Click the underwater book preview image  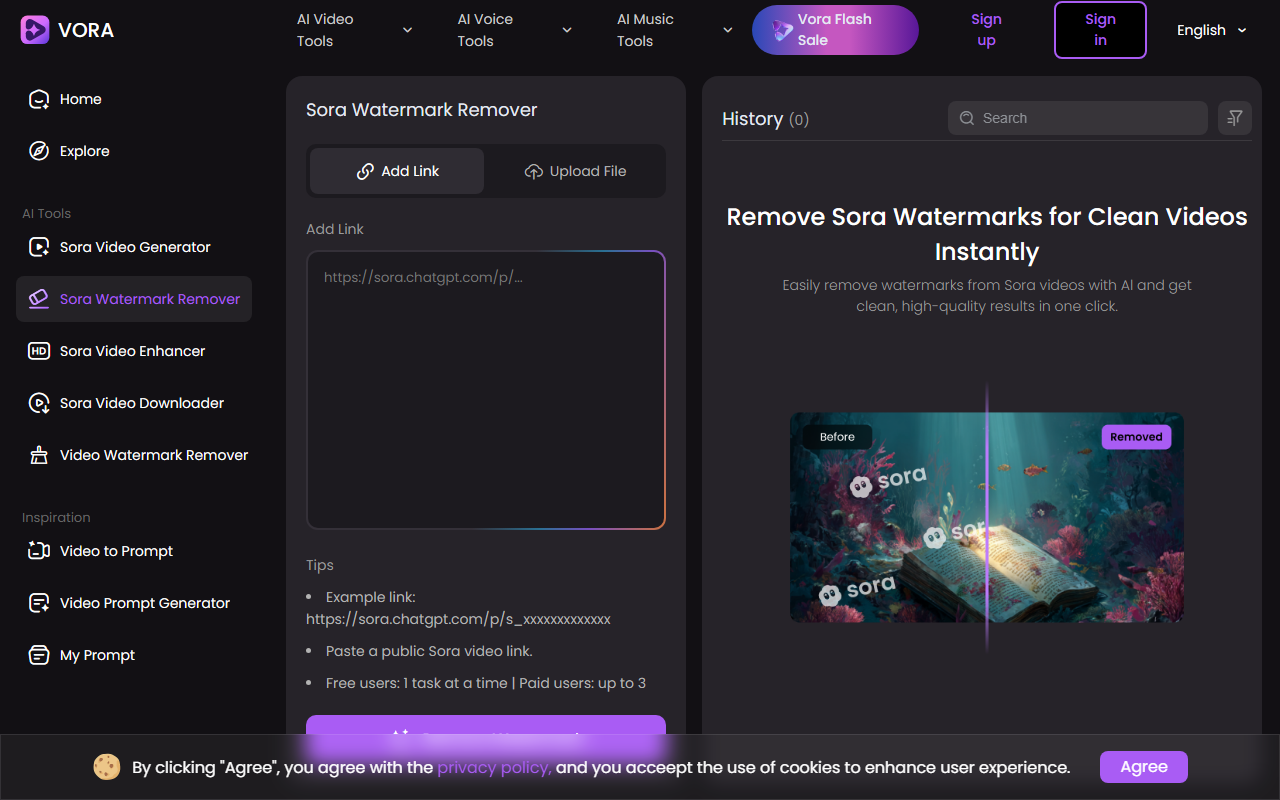987,518
